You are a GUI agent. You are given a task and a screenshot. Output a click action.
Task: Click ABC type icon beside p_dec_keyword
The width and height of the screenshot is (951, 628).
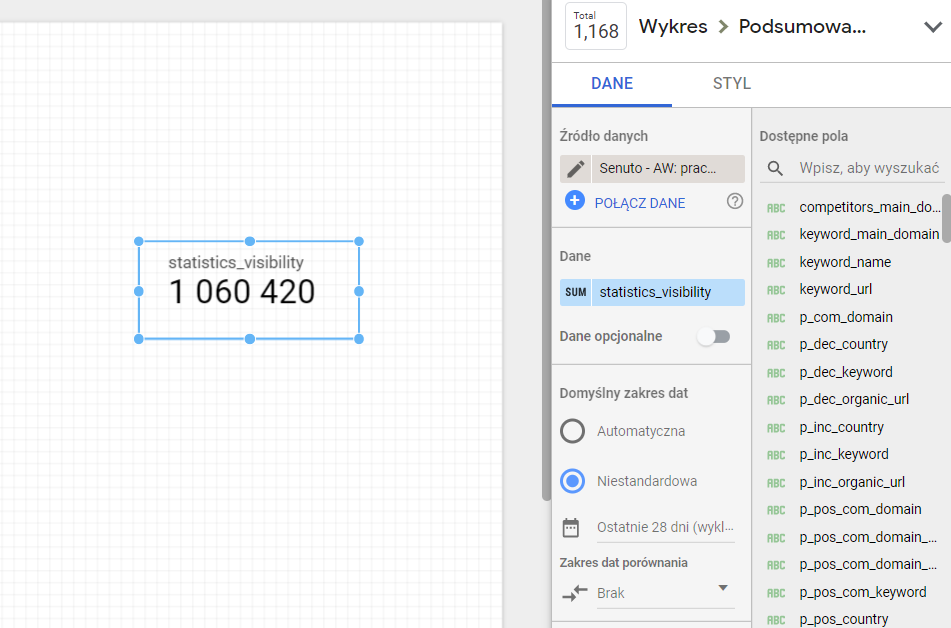(x=776, y=373)
